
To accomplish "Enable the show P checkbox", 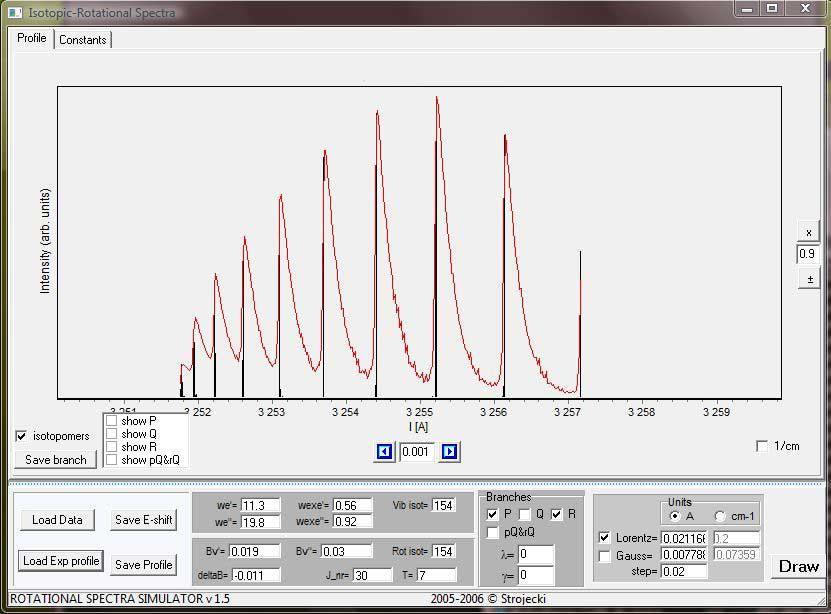I will pos(111,421).
